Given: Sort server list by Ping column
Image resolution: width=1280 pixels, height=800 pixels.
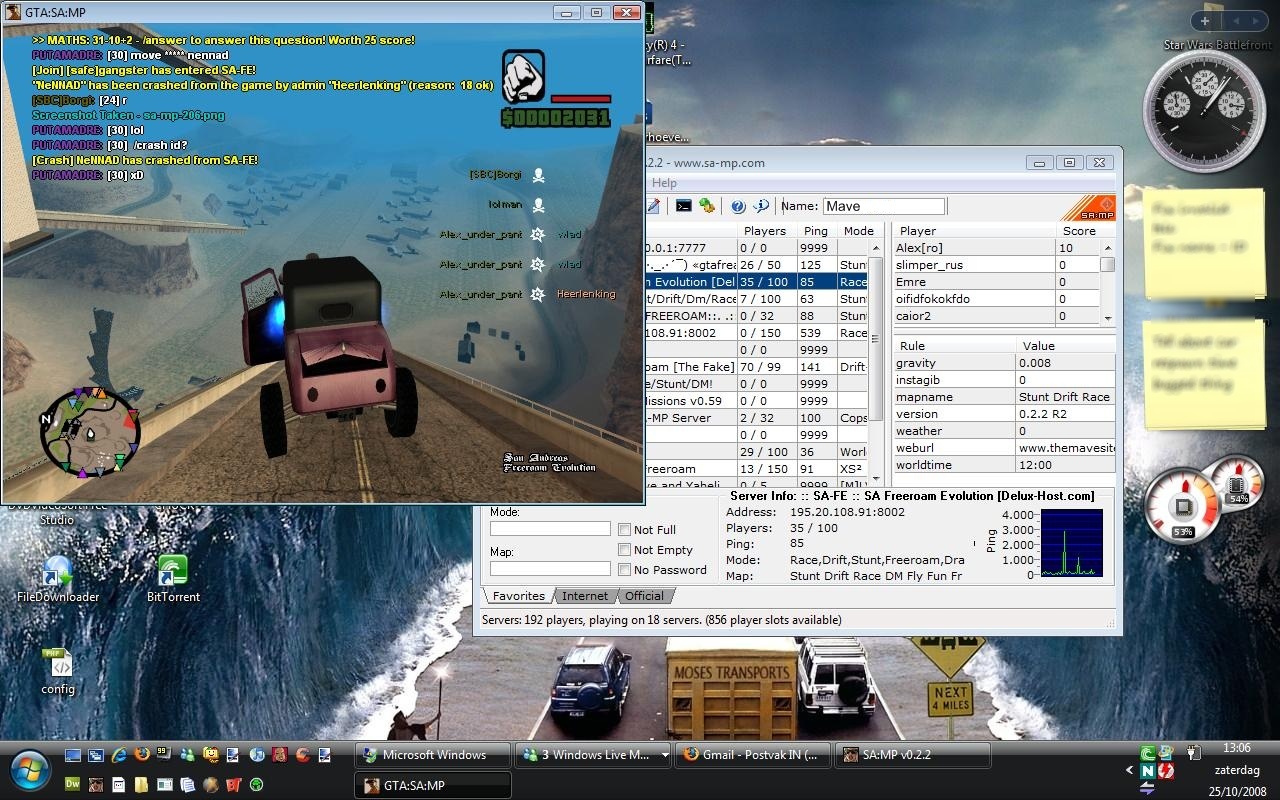Looking at the screenshot, I should point(817,231).
